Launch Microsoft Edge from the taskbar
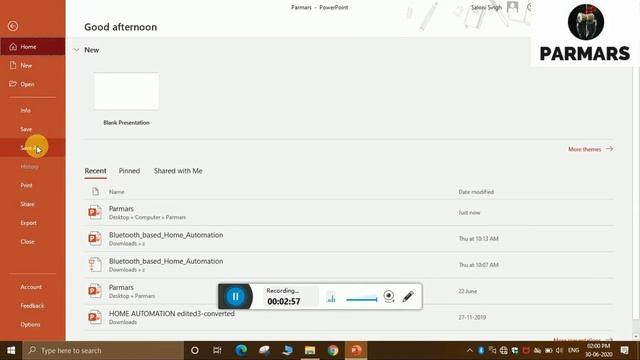 pos(241,351)
